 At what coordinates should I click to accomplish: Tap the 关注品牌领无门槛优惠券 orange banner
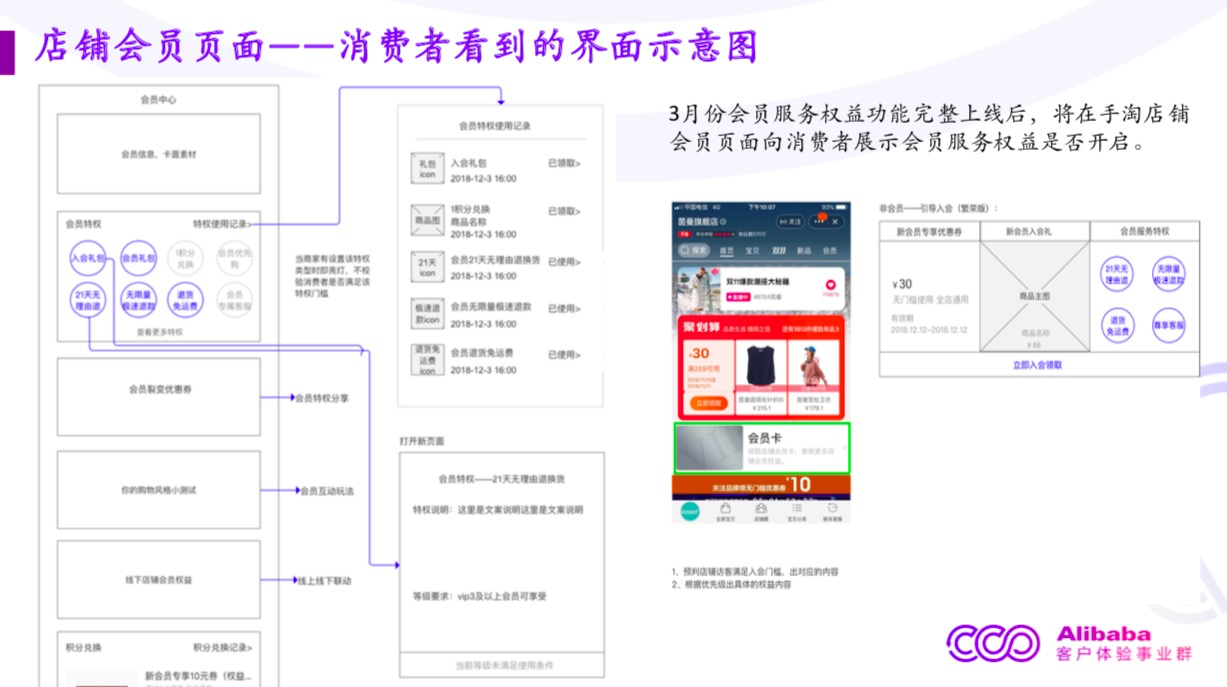pos(760,486)
